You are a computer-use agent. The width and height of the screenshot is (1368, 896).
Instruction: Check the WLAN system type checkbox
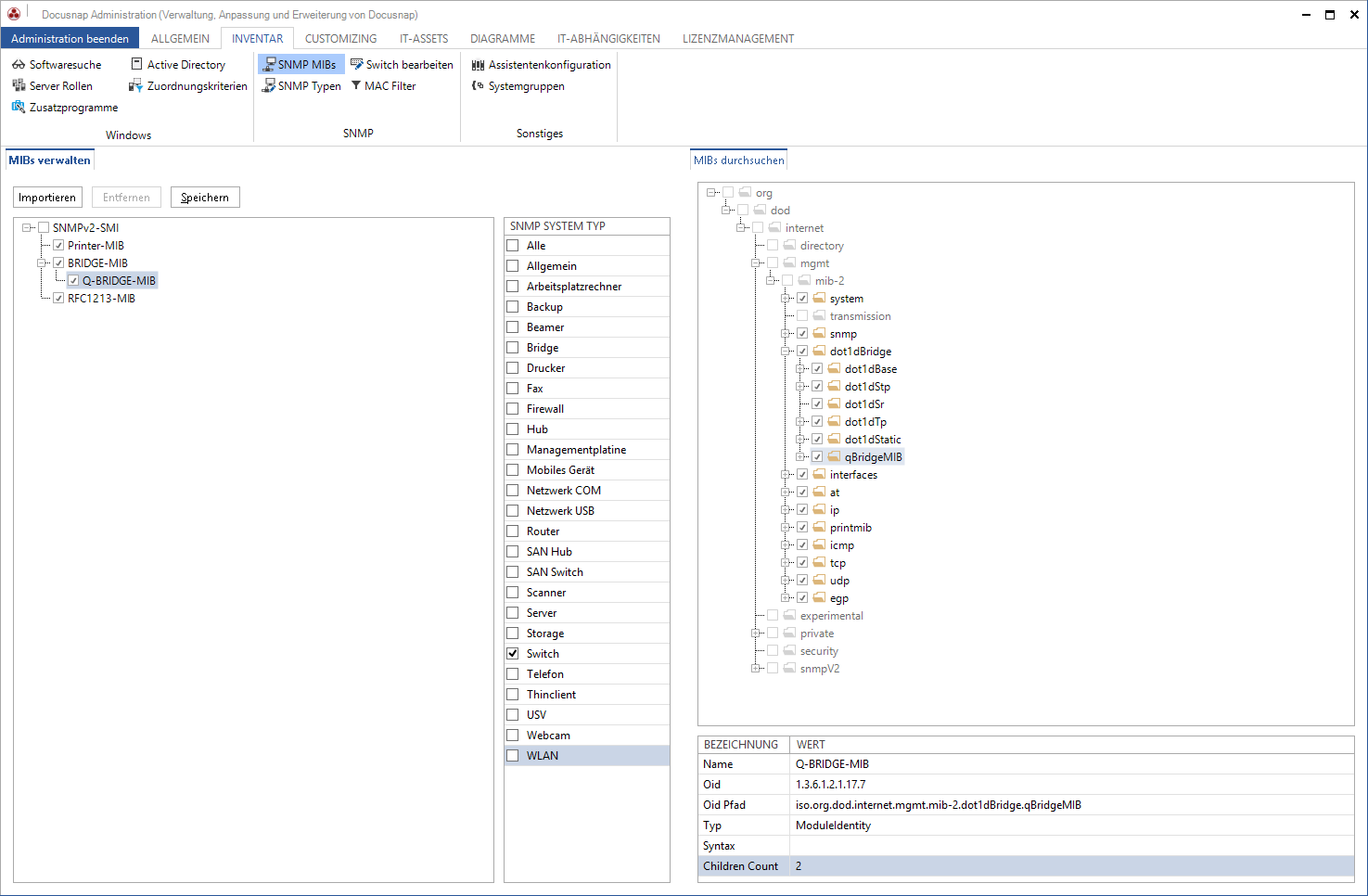[513, 756]
